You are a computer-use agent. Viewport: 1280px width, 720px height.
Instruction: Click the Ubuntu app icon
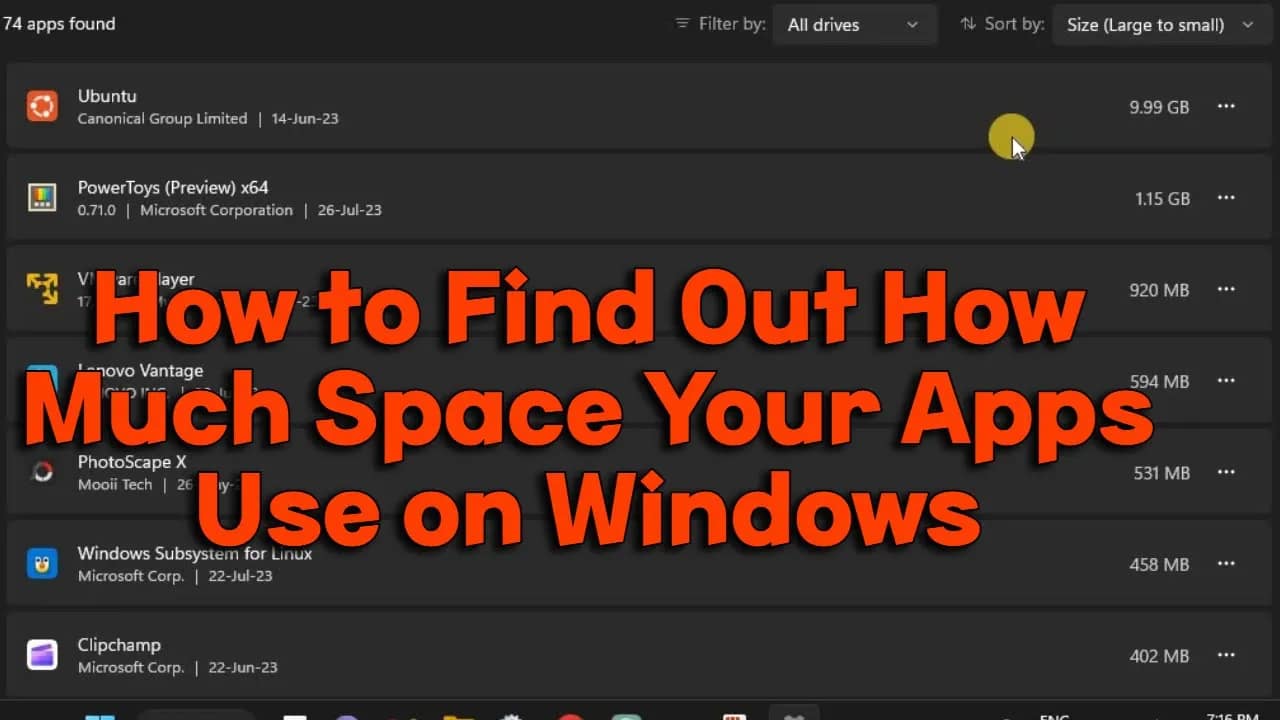coord(41,106)
